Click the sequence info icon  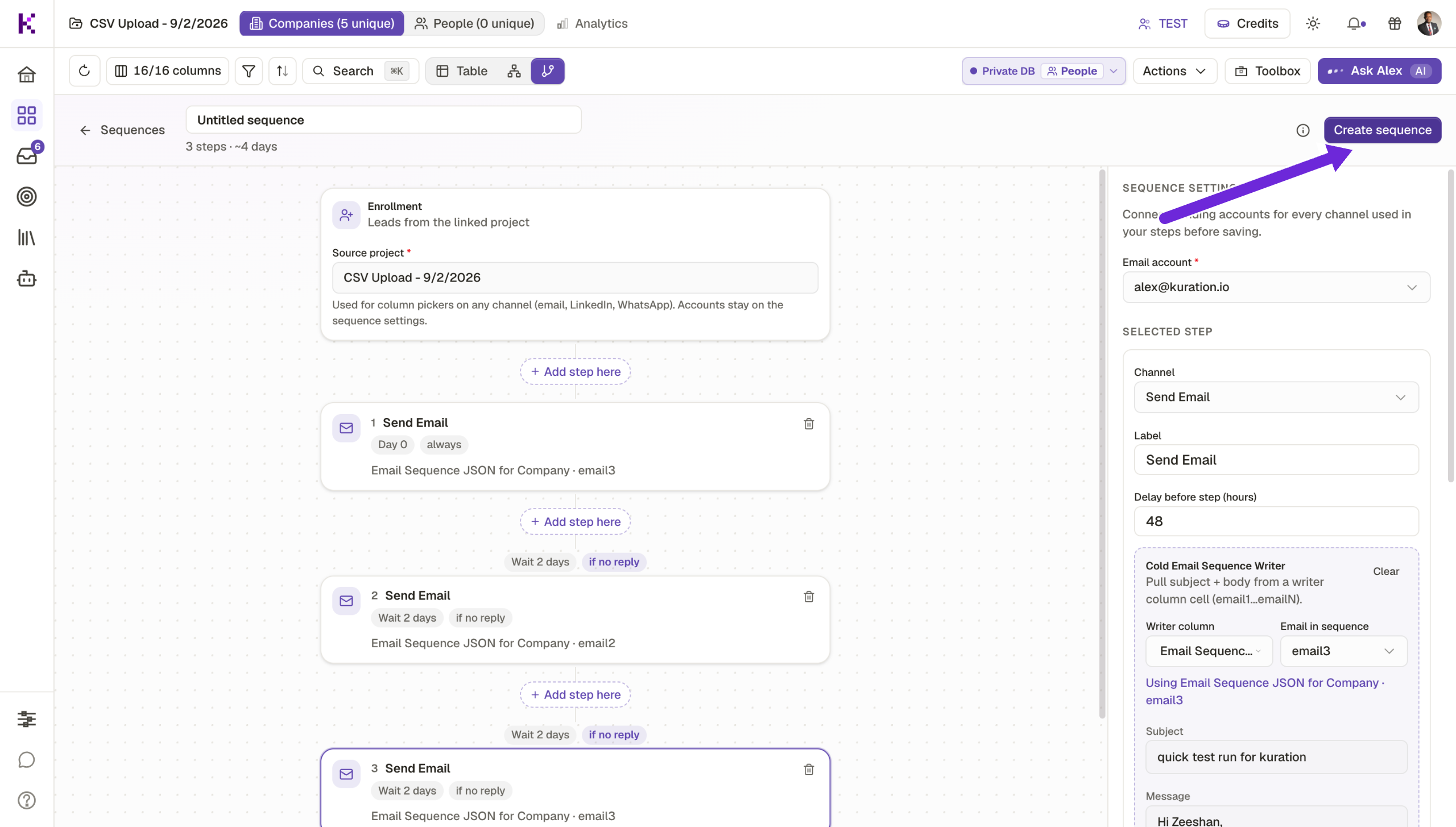point(1303,130)
